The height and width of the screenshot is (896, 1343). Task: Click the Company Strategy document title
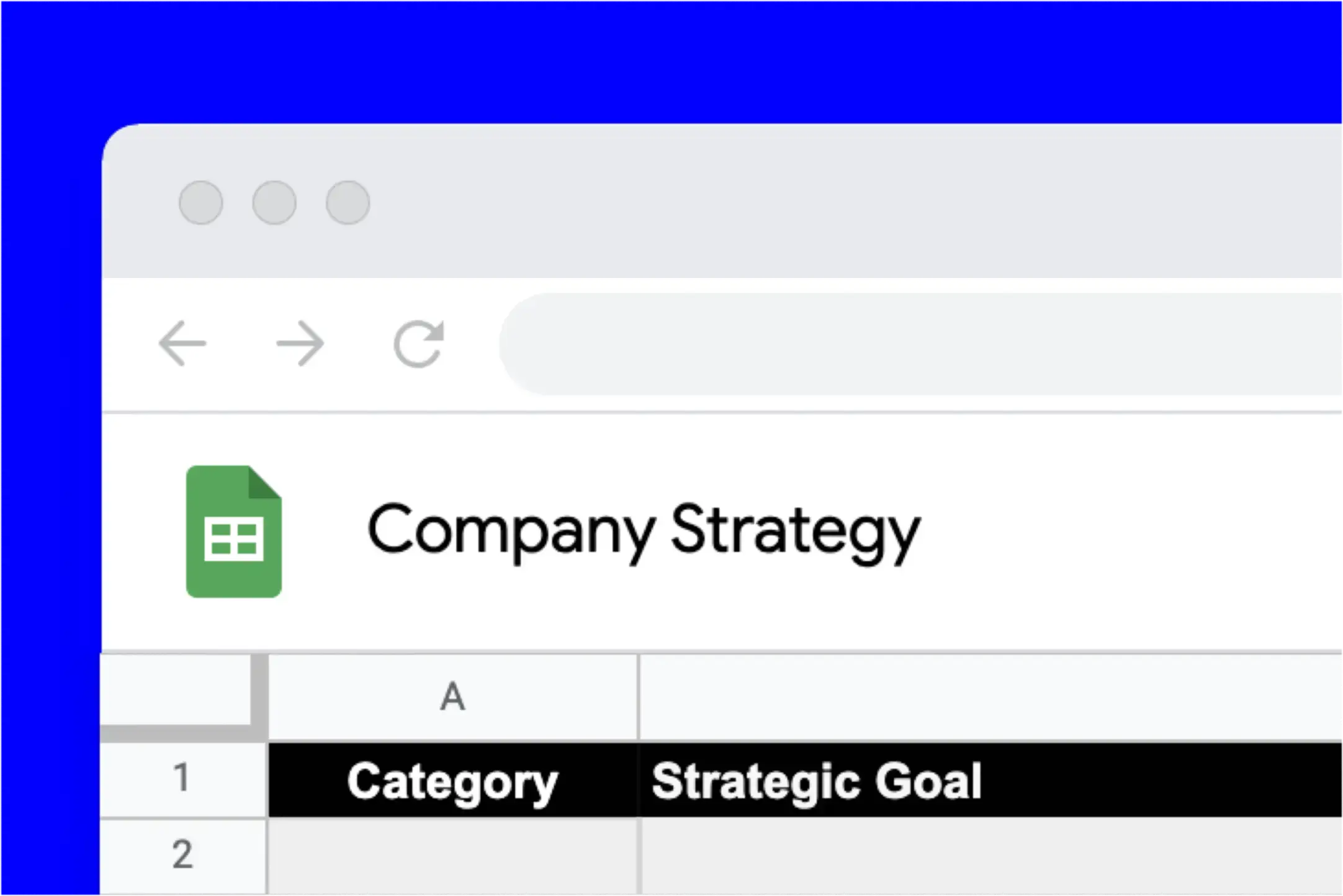[644, 531]
